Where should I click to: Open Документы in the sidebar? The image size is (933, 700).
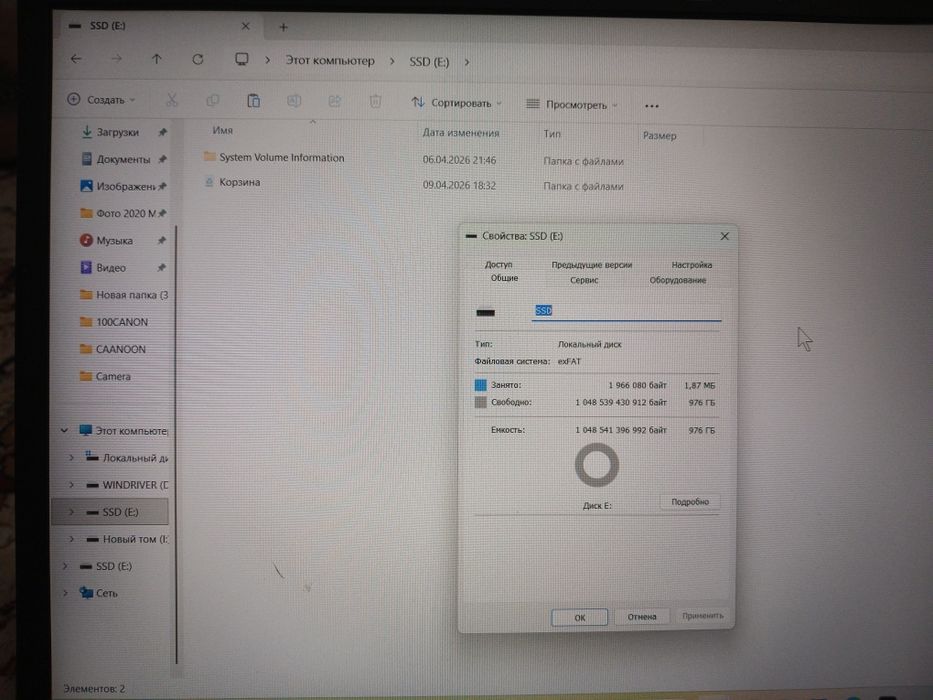coord(123,159)
